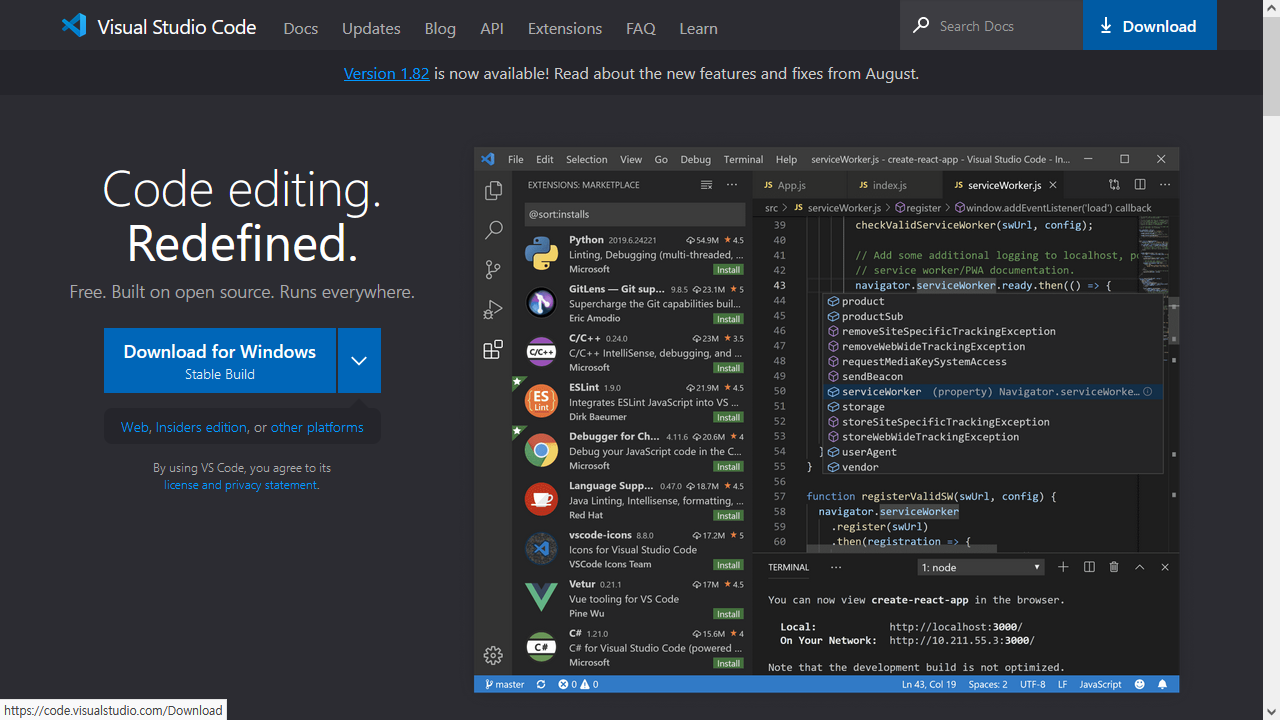Open the FAQ navigation link
Screen dimensions: 1280x720
point(641,28)
